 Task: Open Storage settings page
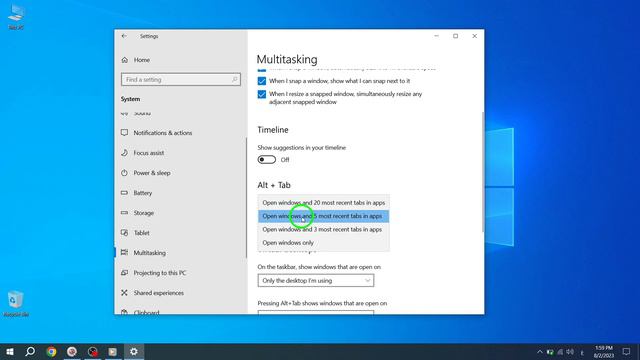click(x=144, y=213)
